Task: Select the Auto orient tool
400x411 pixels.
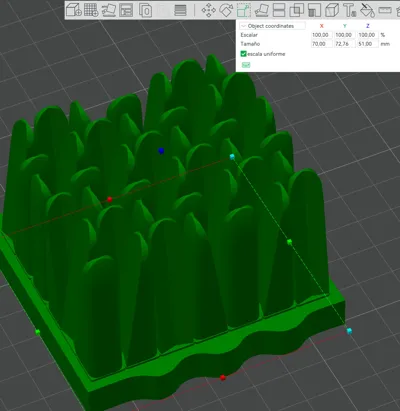Action: (109, 10)
